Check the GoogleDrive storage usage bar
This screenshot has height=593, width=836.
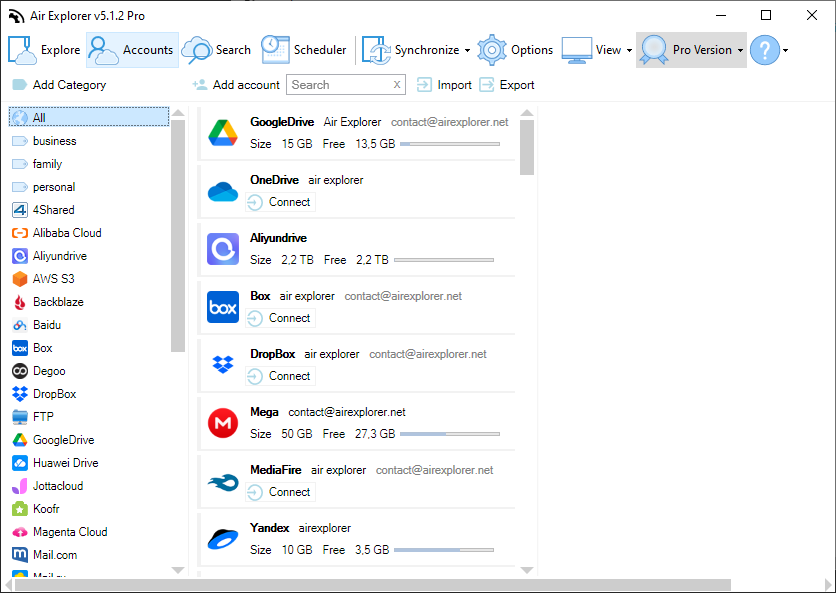pyautogui.click(x=452, y=143)
